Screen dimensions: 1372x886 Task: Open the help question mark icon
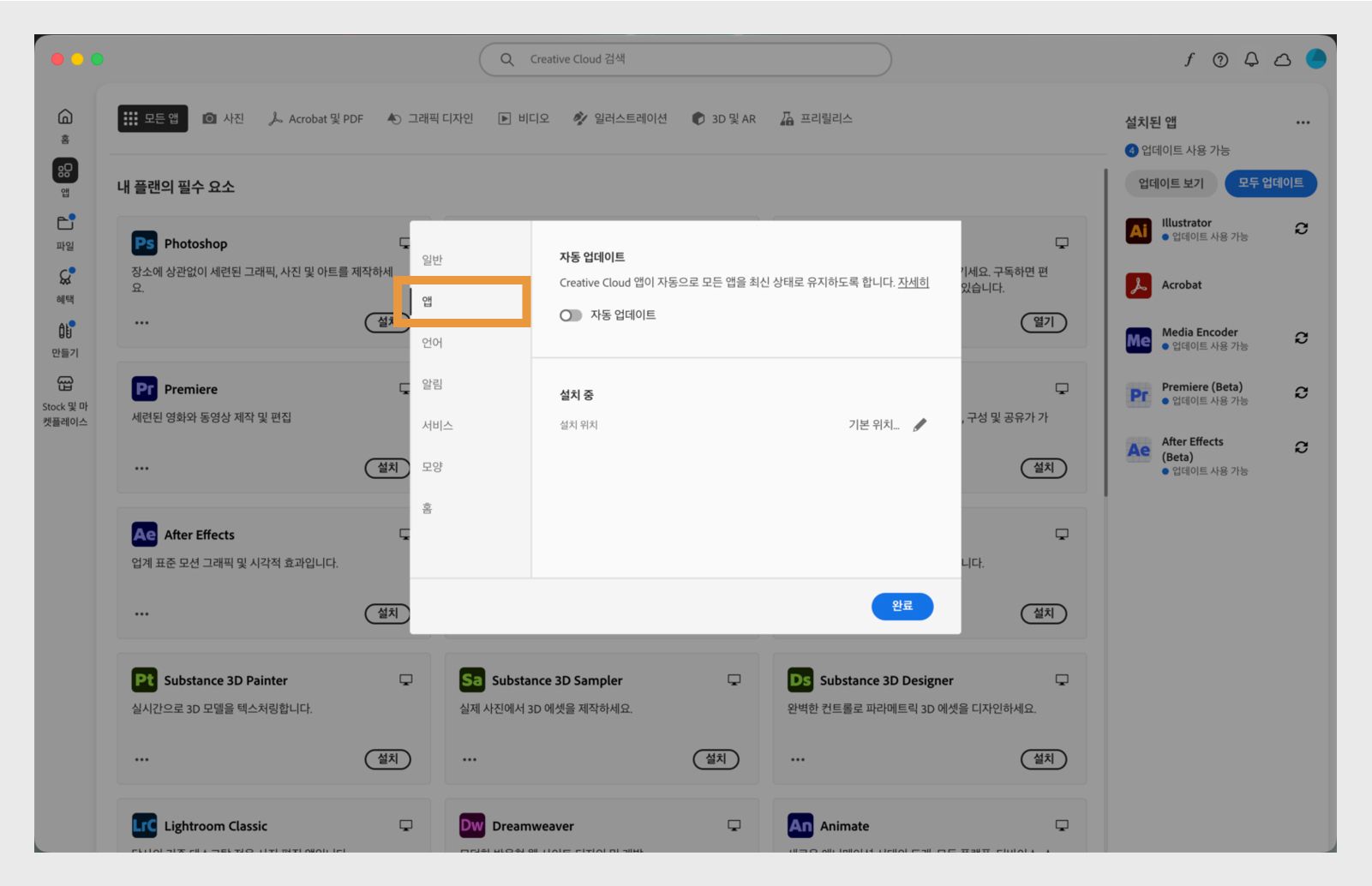(x=1220, y=59)
